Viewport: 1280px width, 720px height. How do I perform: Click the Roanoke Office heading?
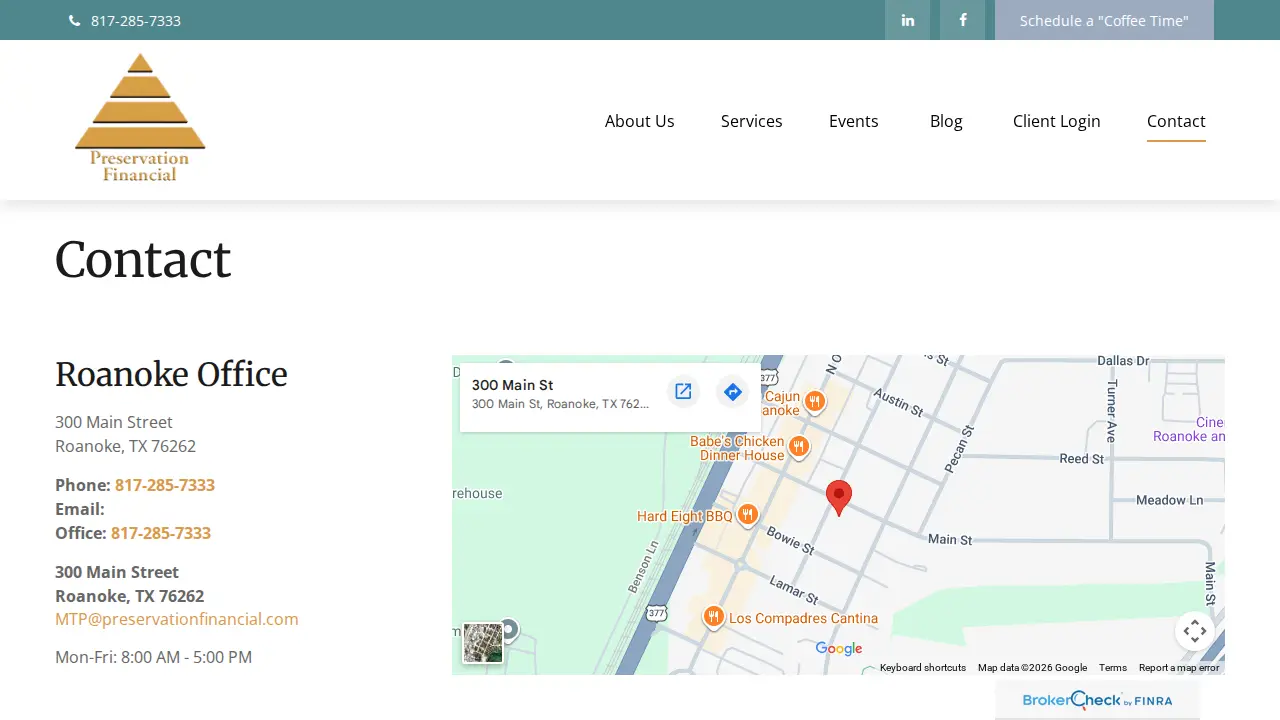pyautogui.click(x=171, y=374)
